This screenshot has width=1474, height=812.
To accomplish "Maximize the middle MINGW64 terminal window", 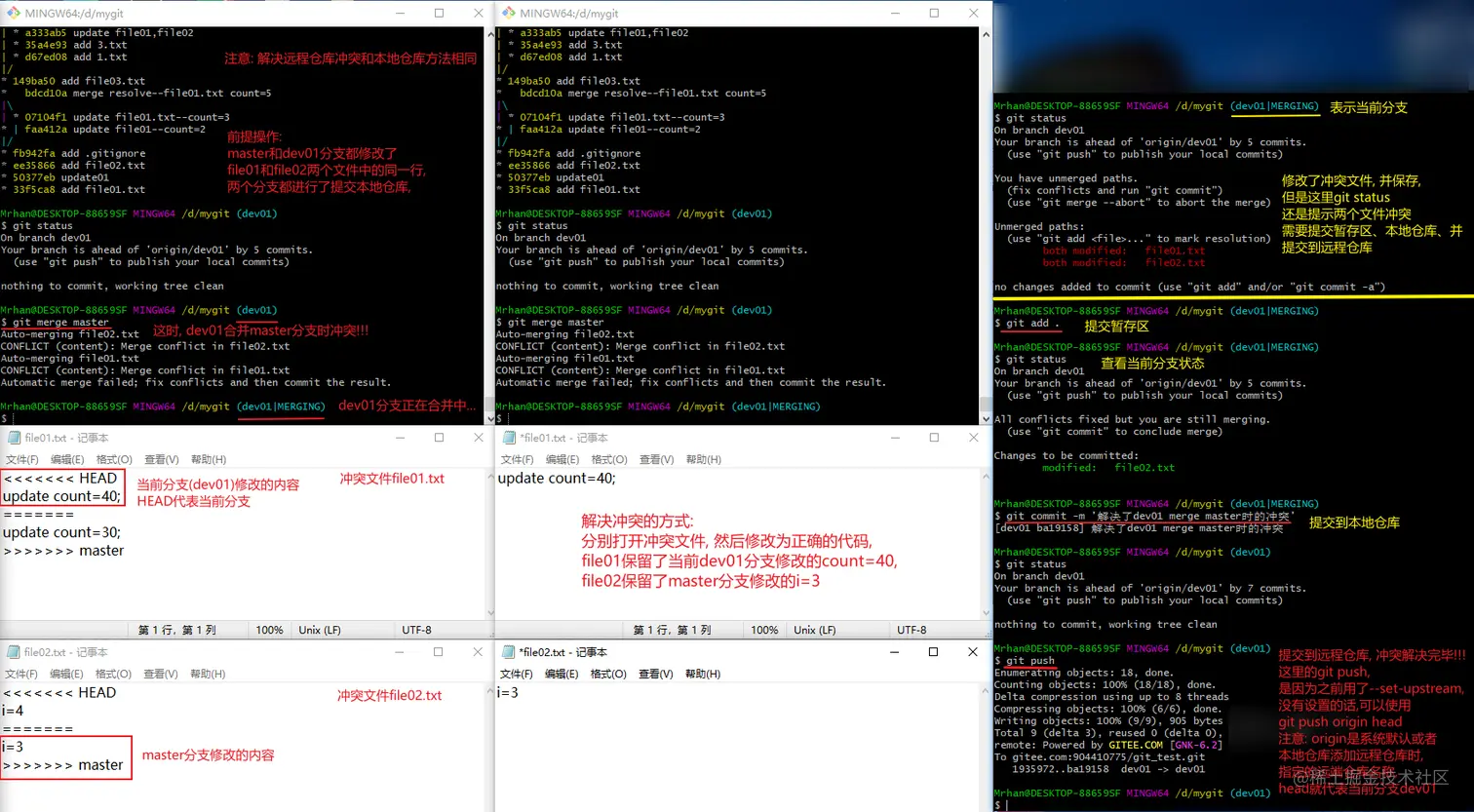I will 934,14.
